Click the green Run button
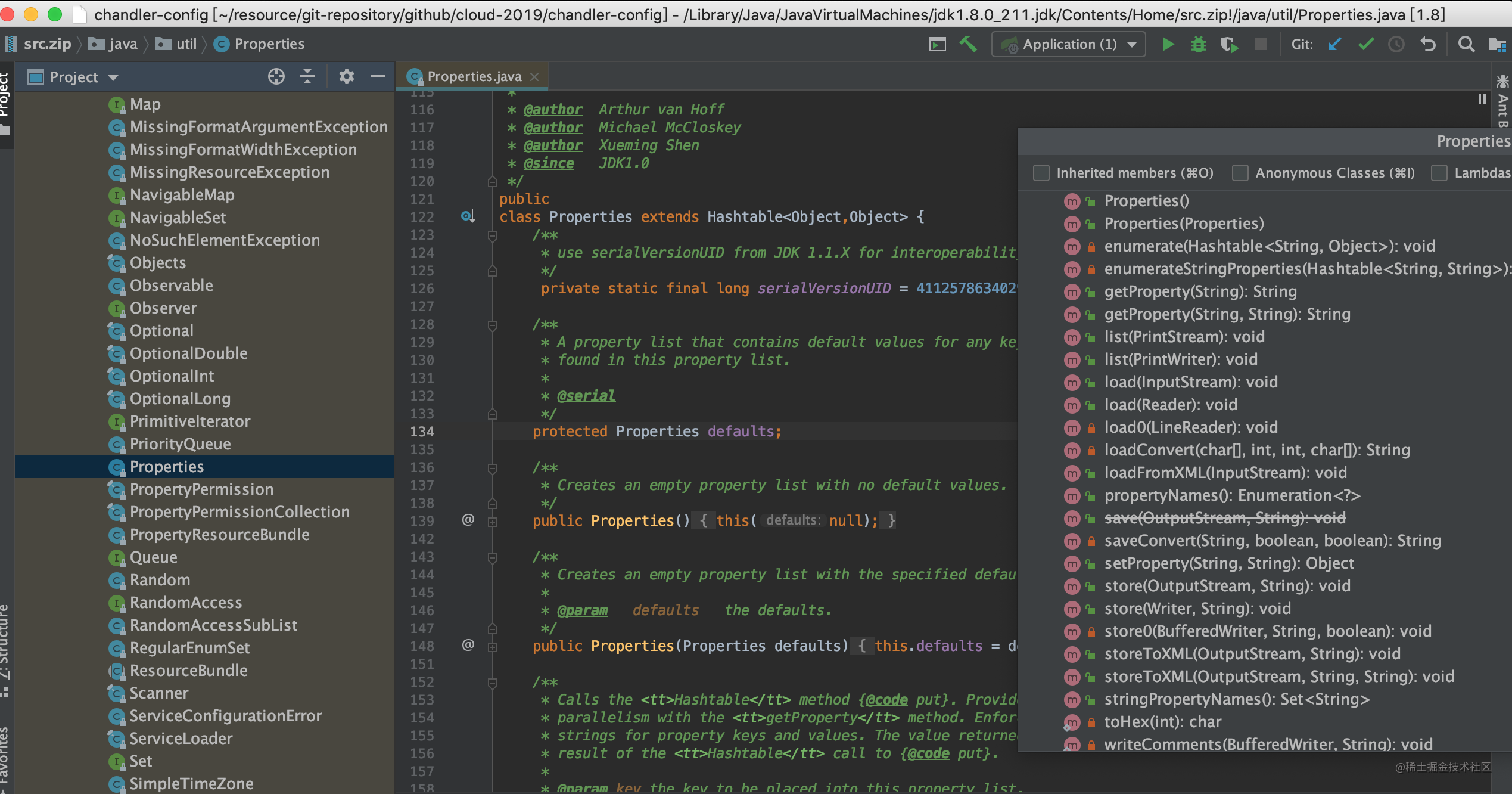The height and width of the screenshot is (794, 1512). pyautogui.click(x=1168, y=45)
